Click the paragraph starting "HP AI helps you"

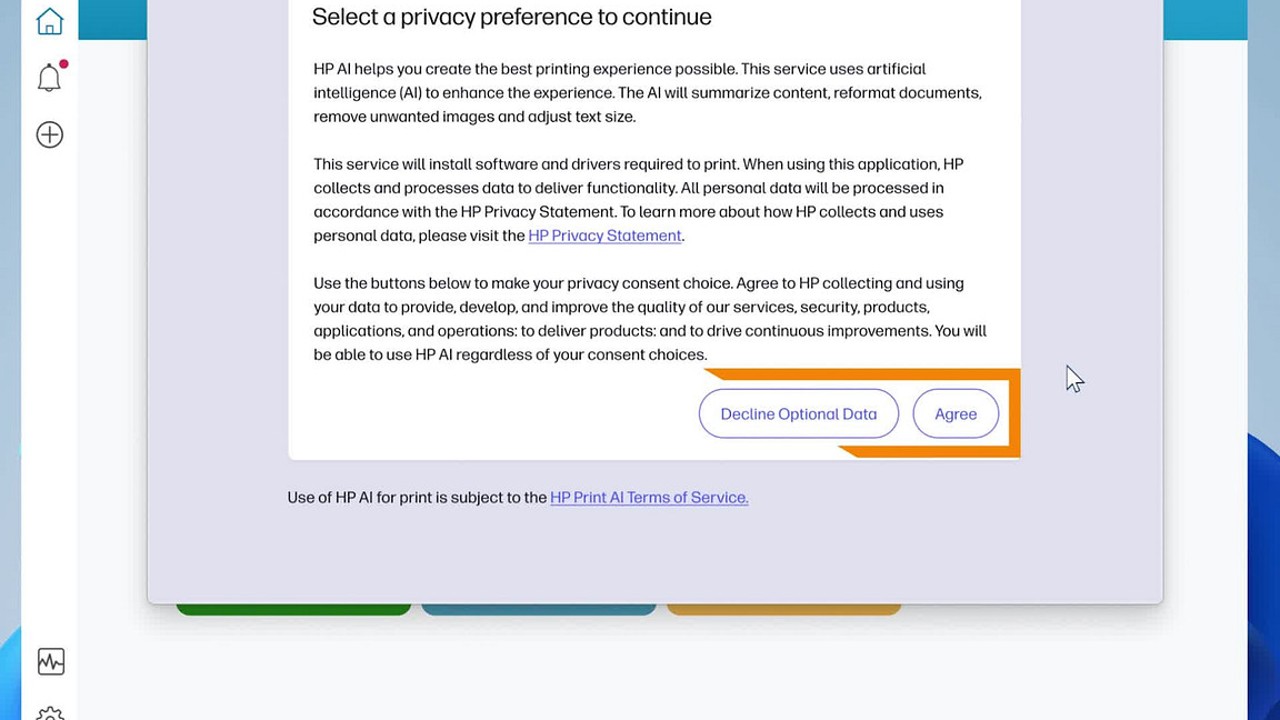point(647,93)
